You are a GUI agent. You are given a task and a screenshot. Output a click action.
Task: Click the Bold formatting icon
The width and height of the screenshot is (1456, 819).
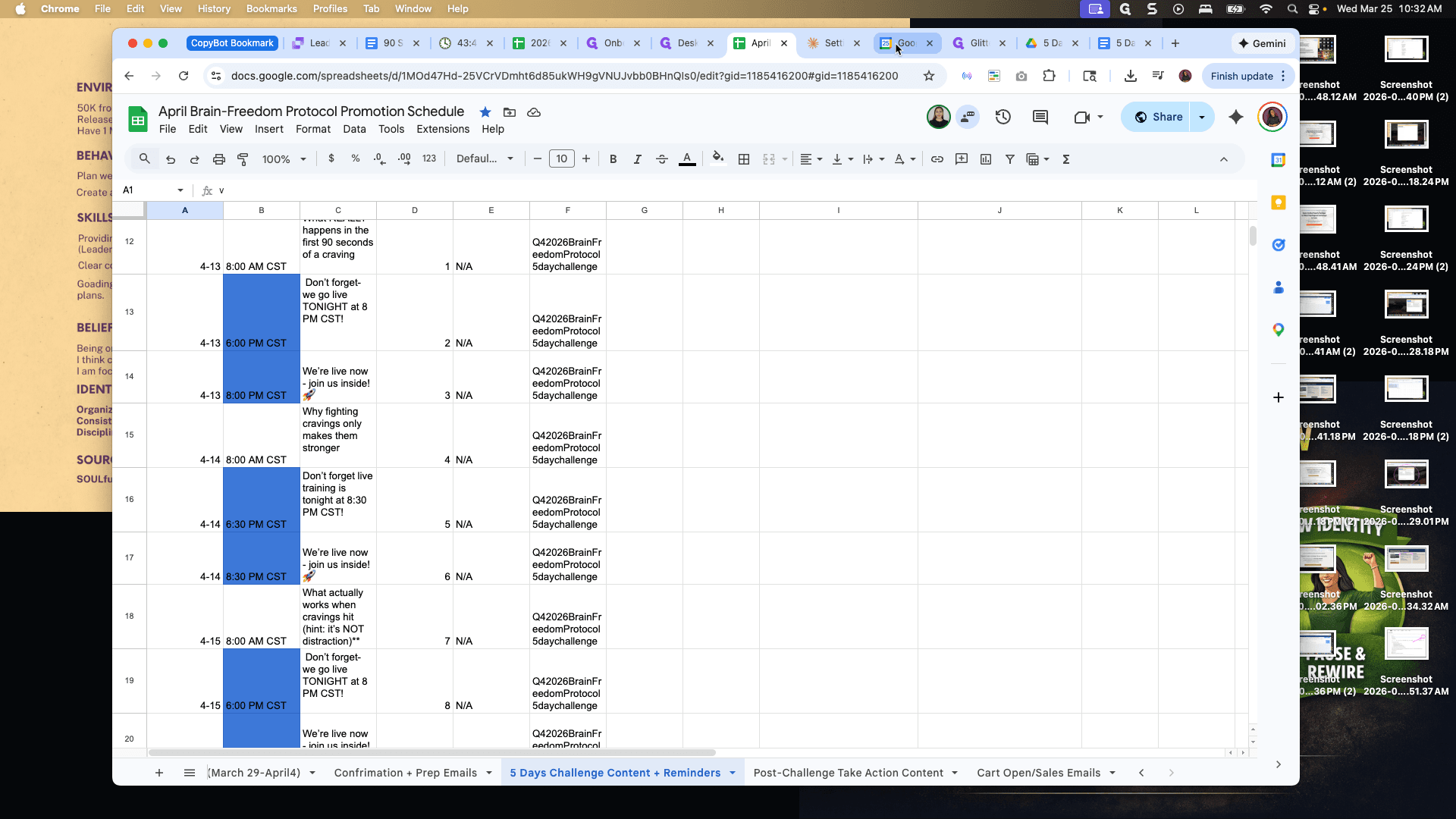pos(613,159)
